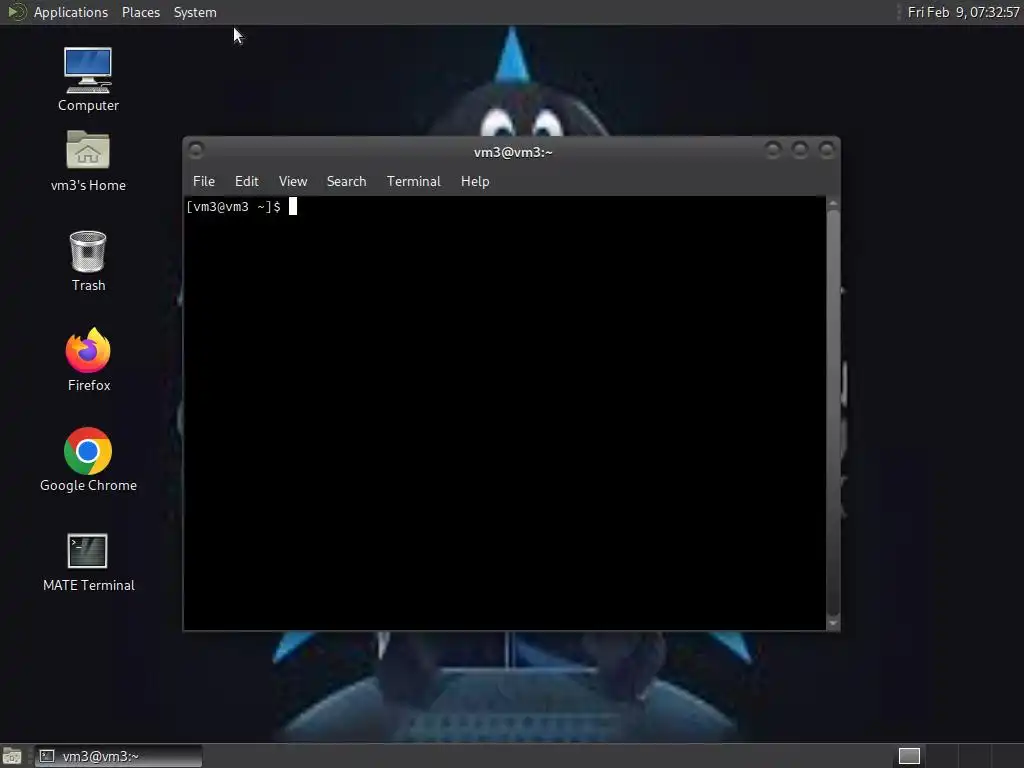Viewport: 1024px width, 768px height.
Task: Select the MATE Terminal desktop icon
Action: (88, 562)
